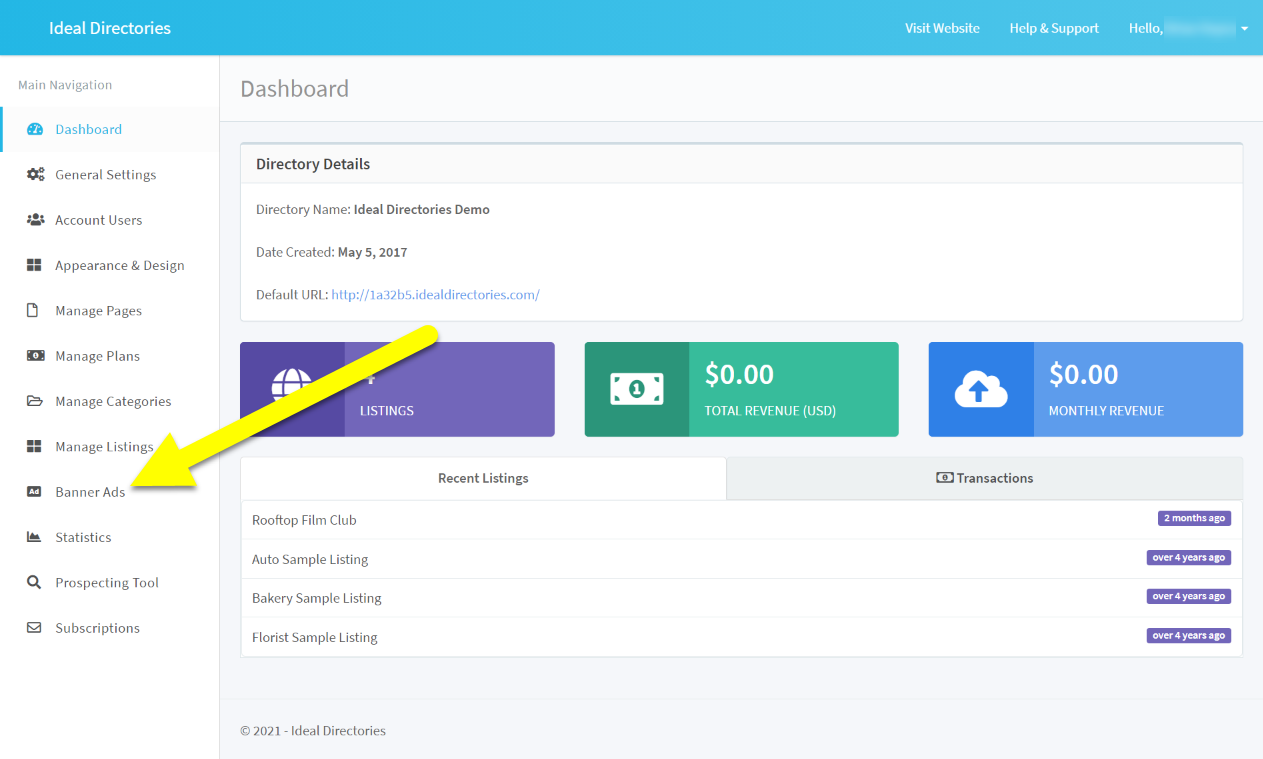Click the Directory Details panel heading
Image resolution: width=1263 pixels, height=759 pixels.
click(x=313, y=164)
